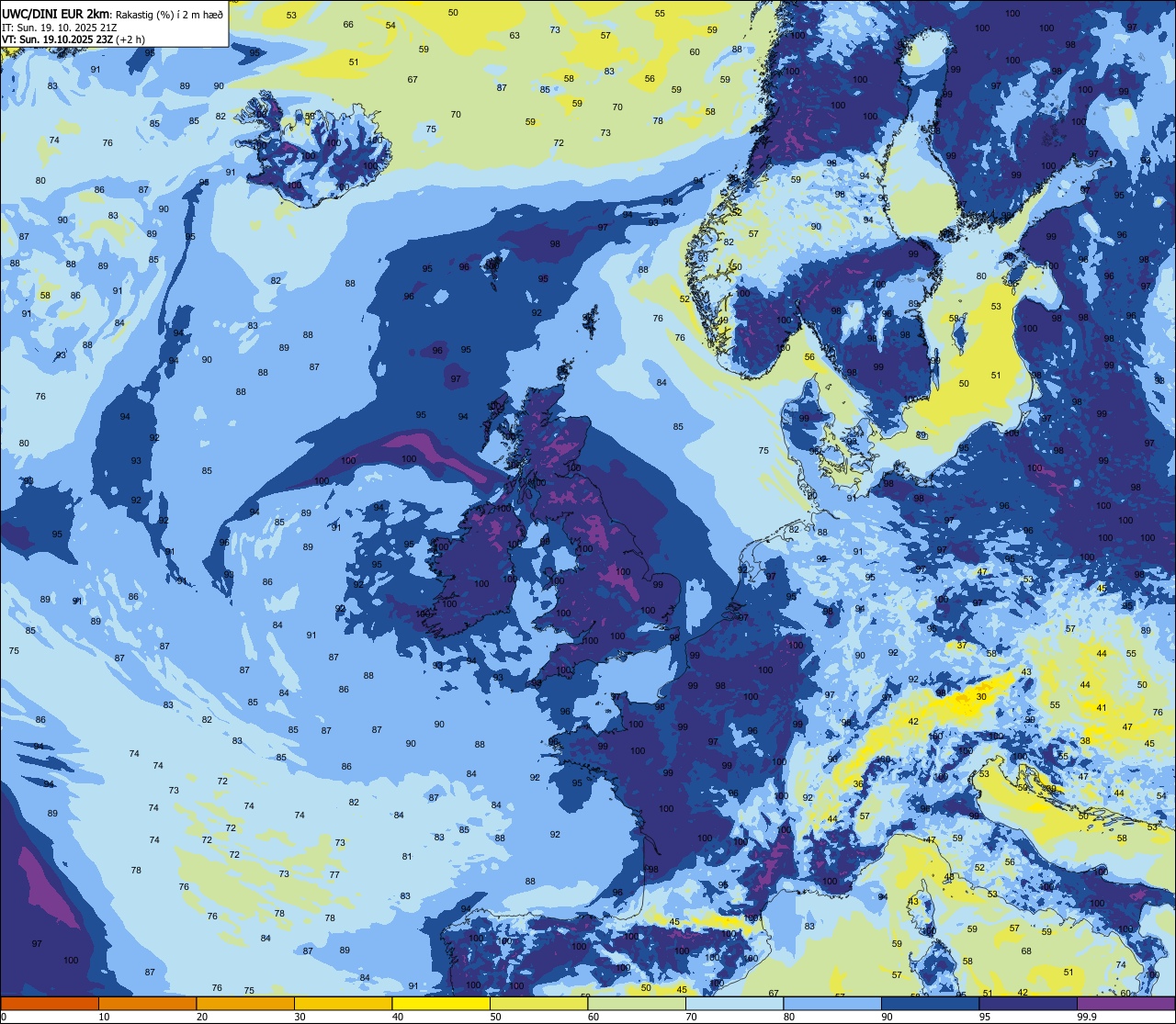The height and width of the screenshot is (1024, 1176).
Task: Pick the 60–70 pale green legend swatch
Action: point(637,1003)
